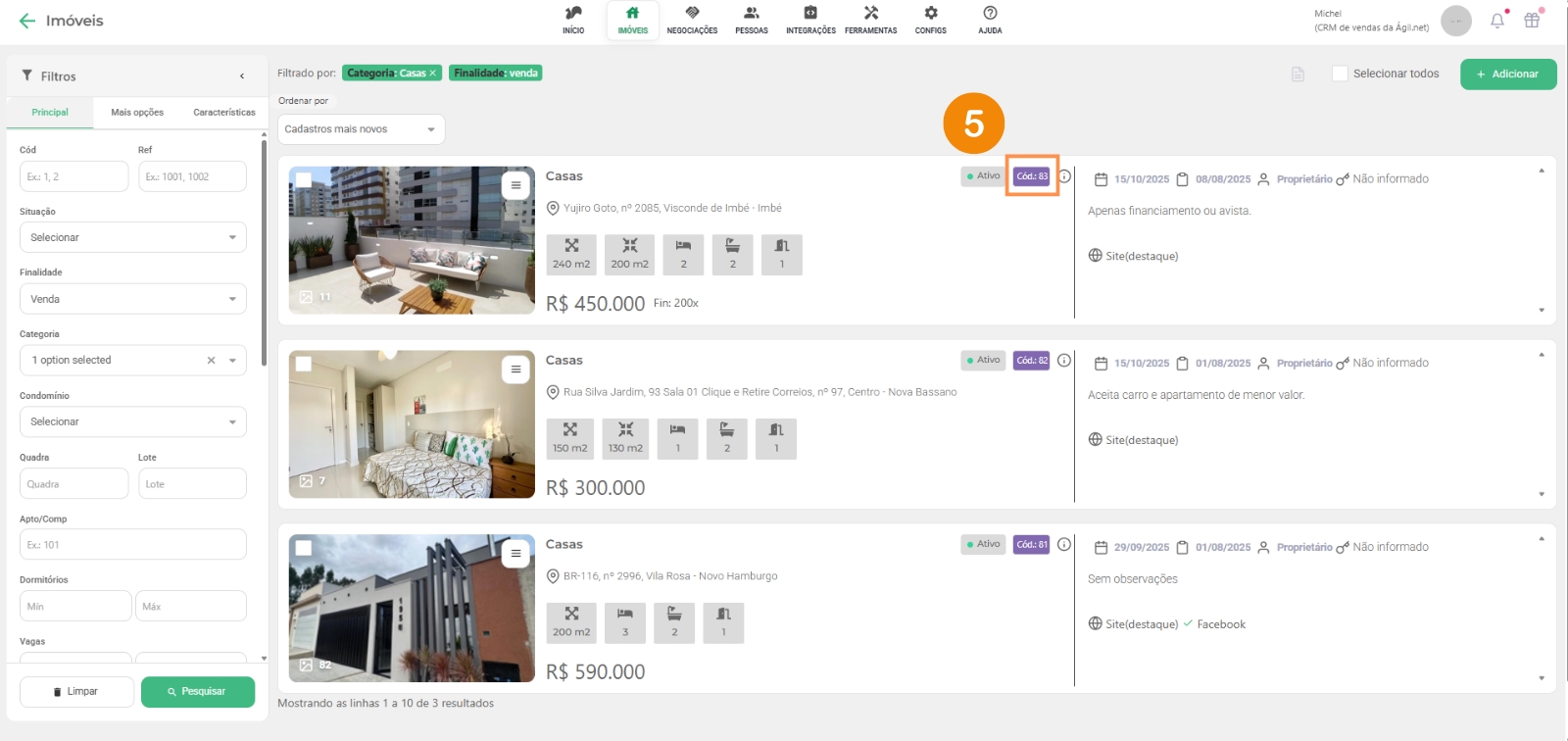The height and width of the screenshot is (741, 1568).
Task: Click the info icon beside Cód.: 83
Action: click(1064, 176)
